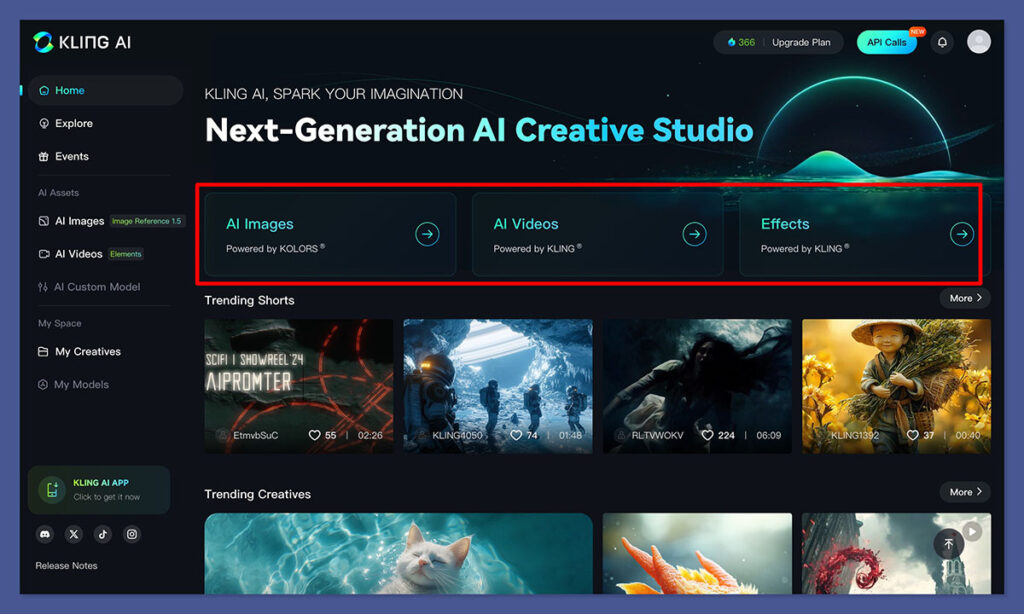Screen dimensions: 1024x614
Task: Open the Events section from the sidebar
Action: 68,156
